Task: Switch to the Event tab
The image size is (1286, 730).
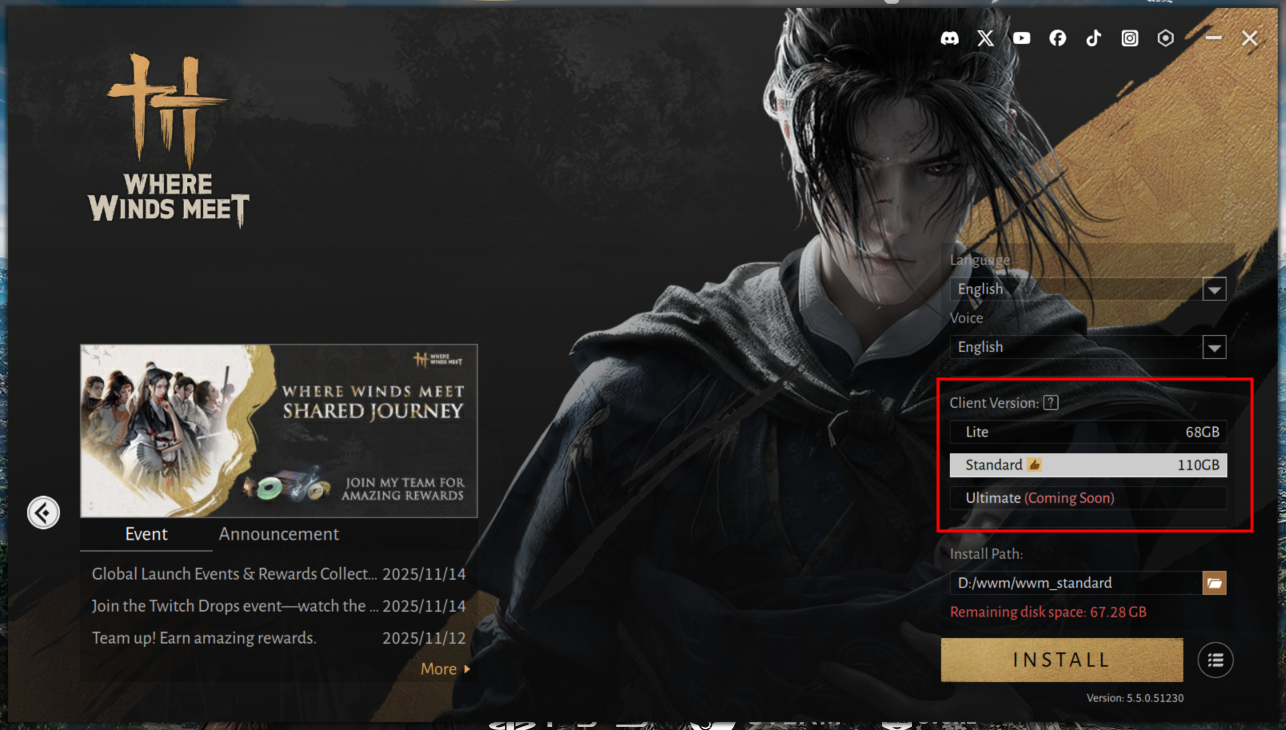Action: click(146, 534)
